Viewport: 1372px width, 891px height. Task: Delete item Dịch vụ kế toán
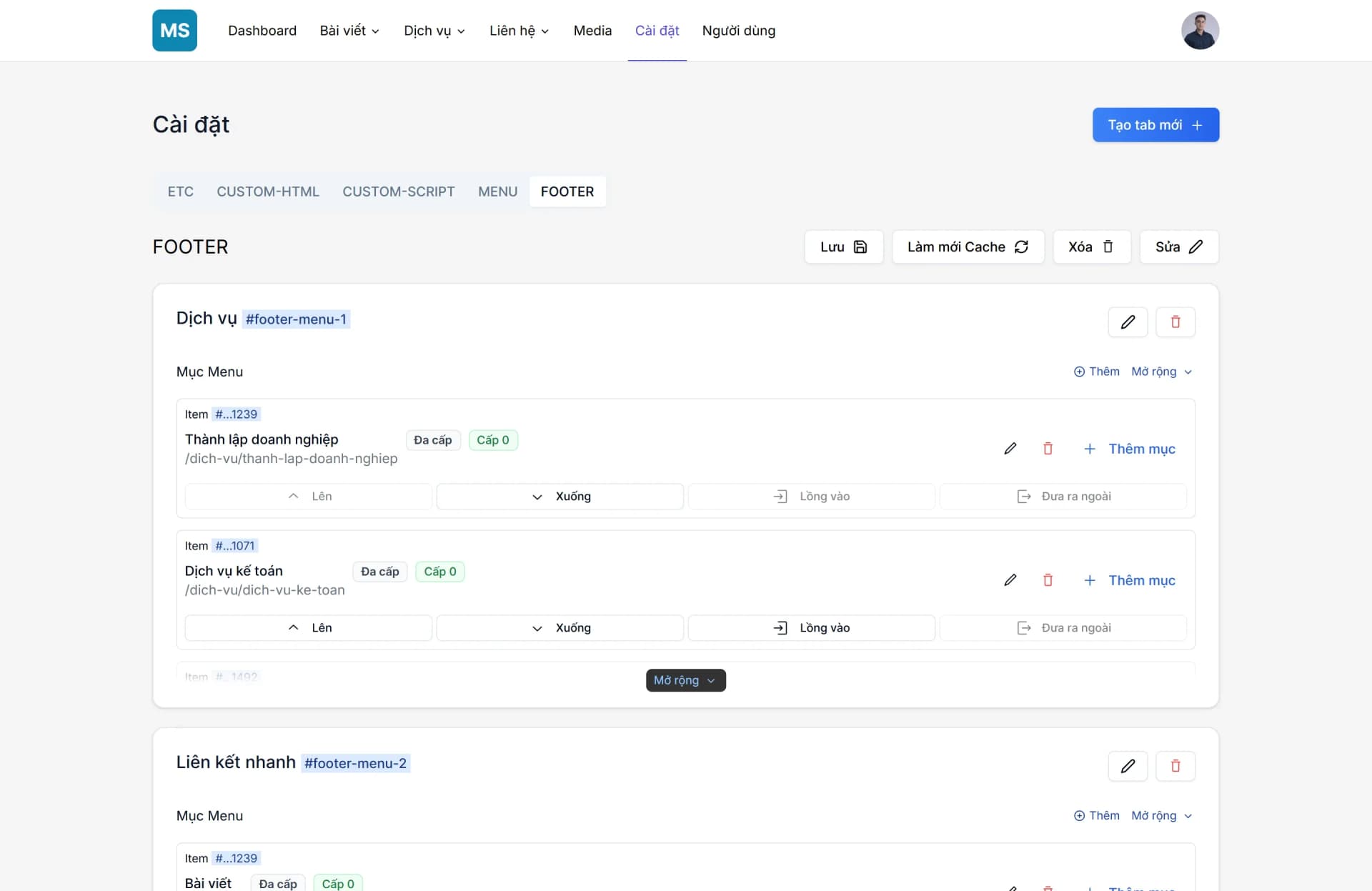coord(1048,579)
